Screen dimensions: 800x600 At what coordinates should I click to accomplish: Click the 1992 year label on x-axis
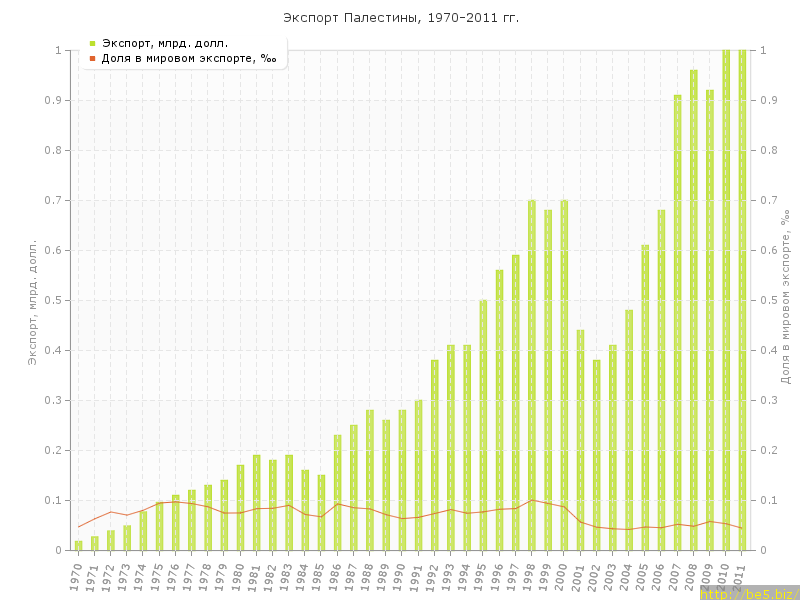432,575
